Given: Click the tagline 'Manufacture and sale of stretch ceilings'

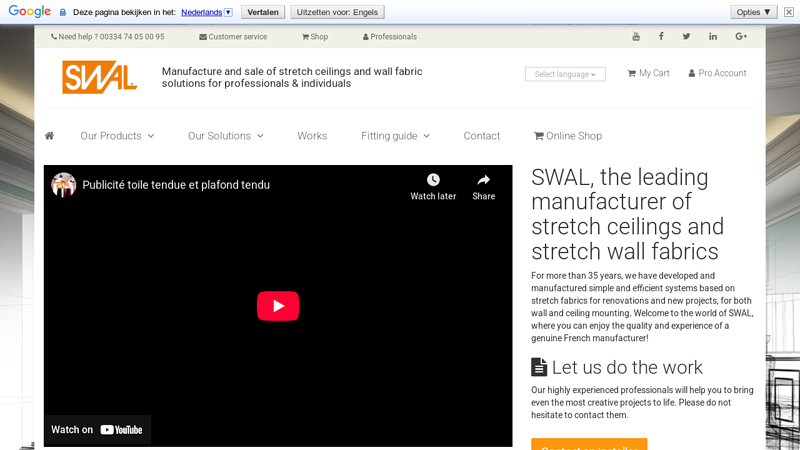Looking at the screenshot, I should (292, 77).
